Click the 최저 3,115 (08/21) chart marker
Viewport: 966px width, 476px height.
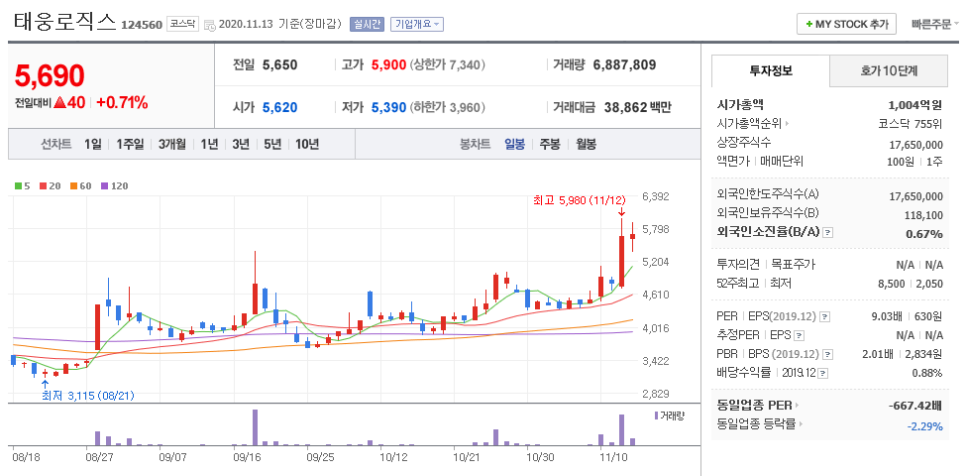[86, 396]
